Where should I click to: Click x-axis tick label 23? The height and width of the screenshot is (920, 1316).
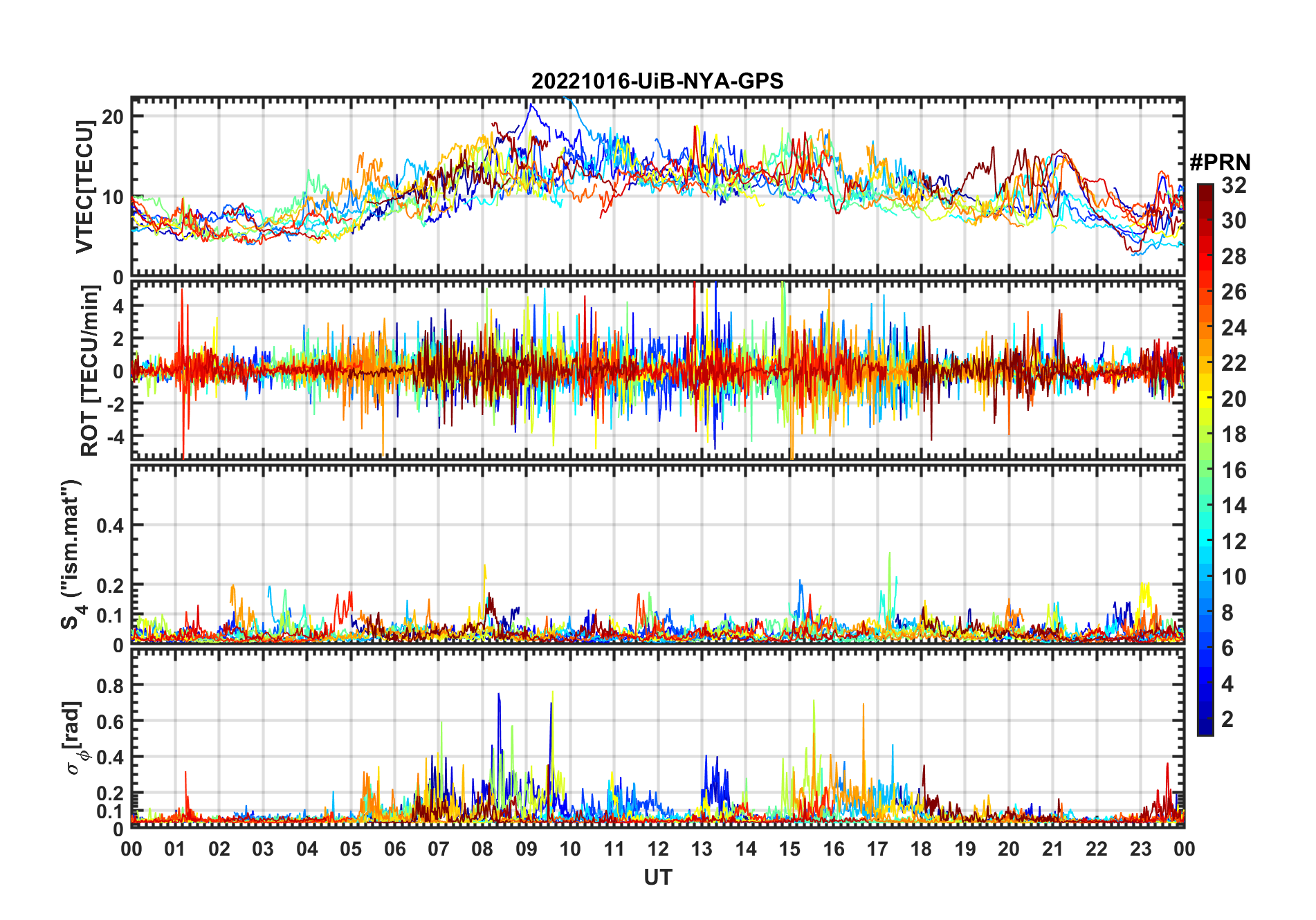[1141, 849]
